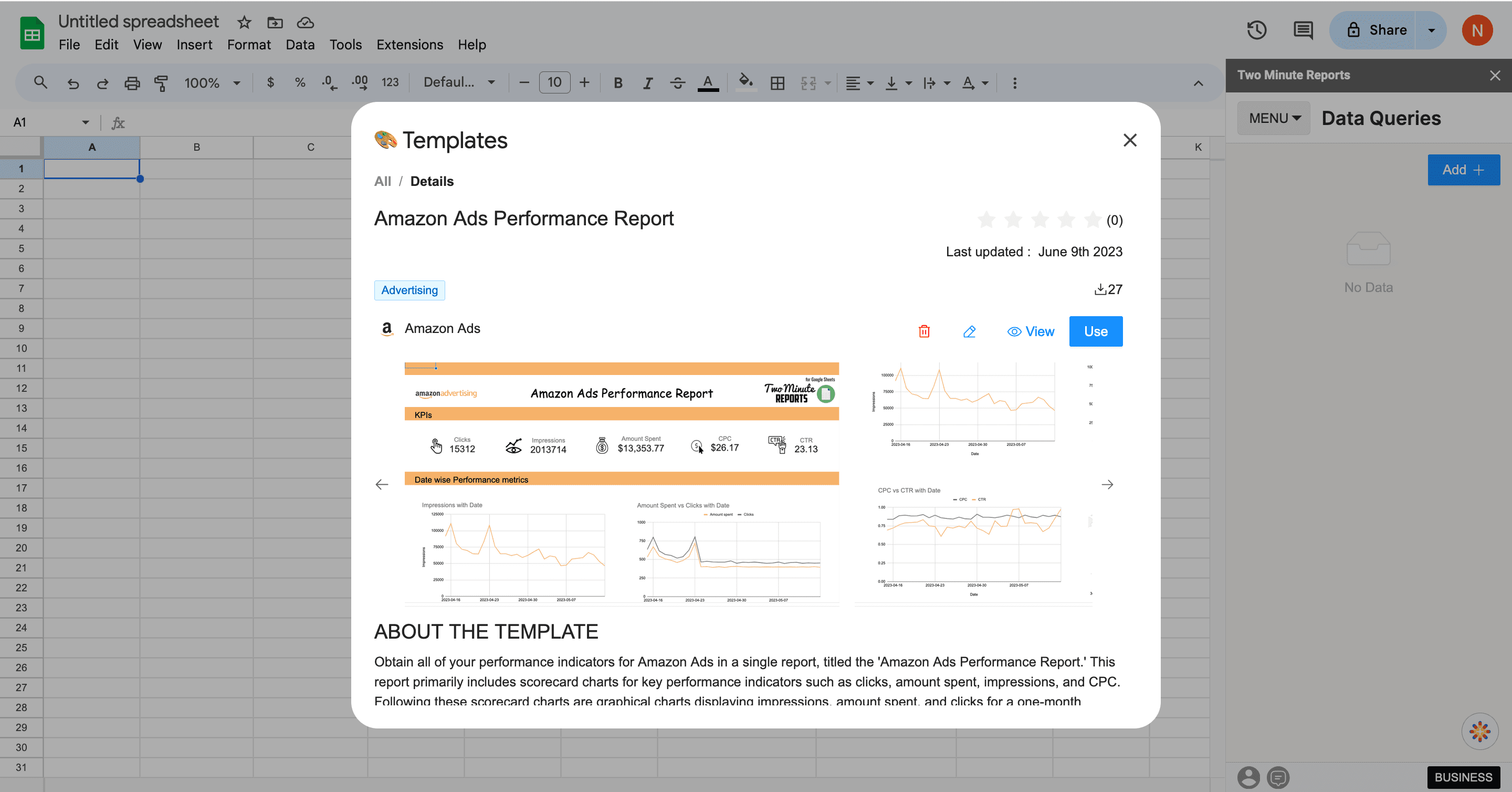Click the blue Use button
The width and height of the screenshot is (1512, 792).
tap(1095, 331)
